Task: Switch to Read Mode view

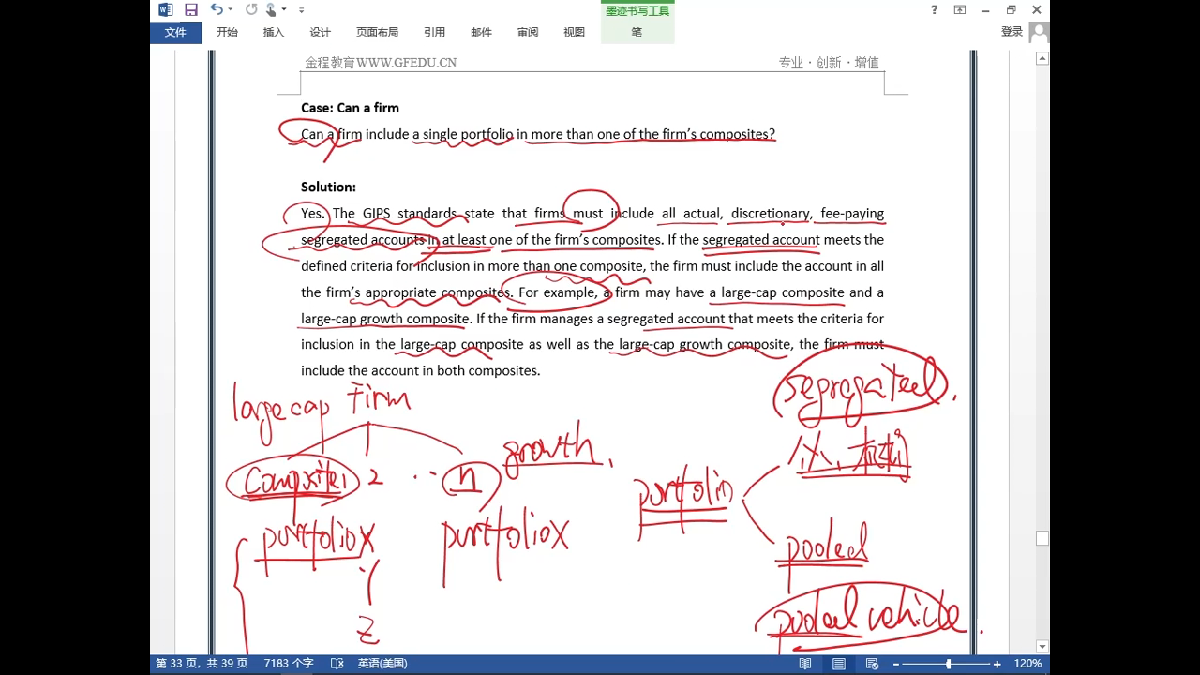Action: tap(806, 664)
